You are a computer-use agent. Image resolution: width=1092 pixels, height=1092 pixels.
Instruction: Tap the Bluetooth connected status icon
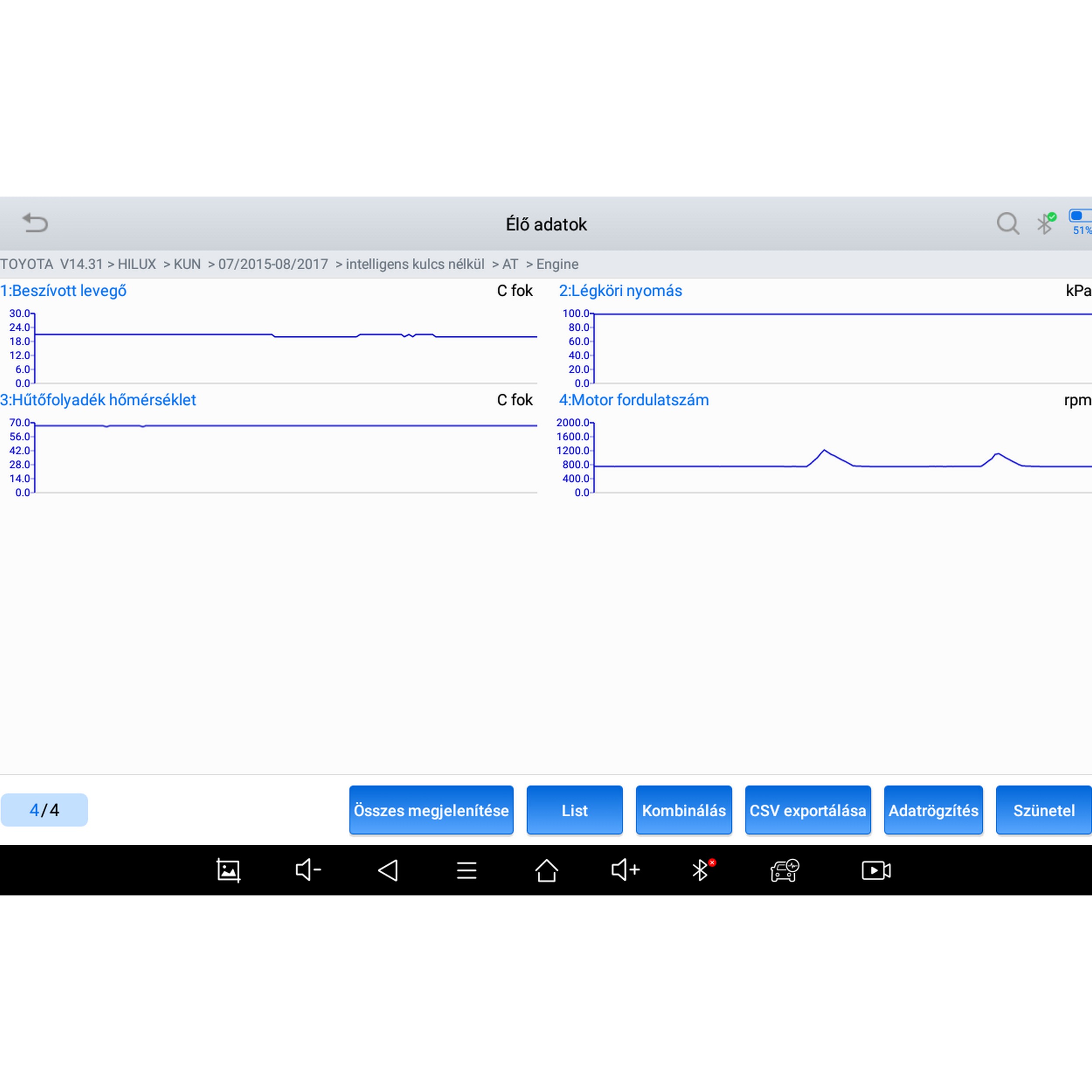point(1045,224)
